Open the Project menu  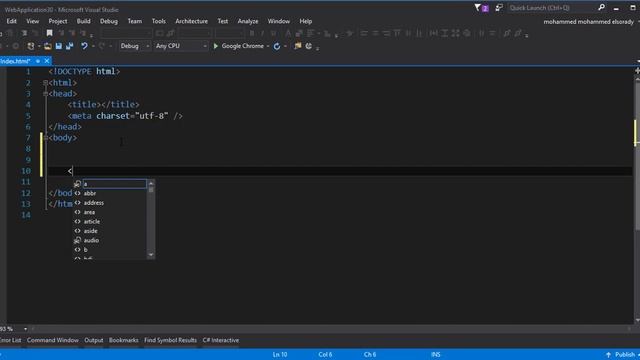[x=58, y=21]
